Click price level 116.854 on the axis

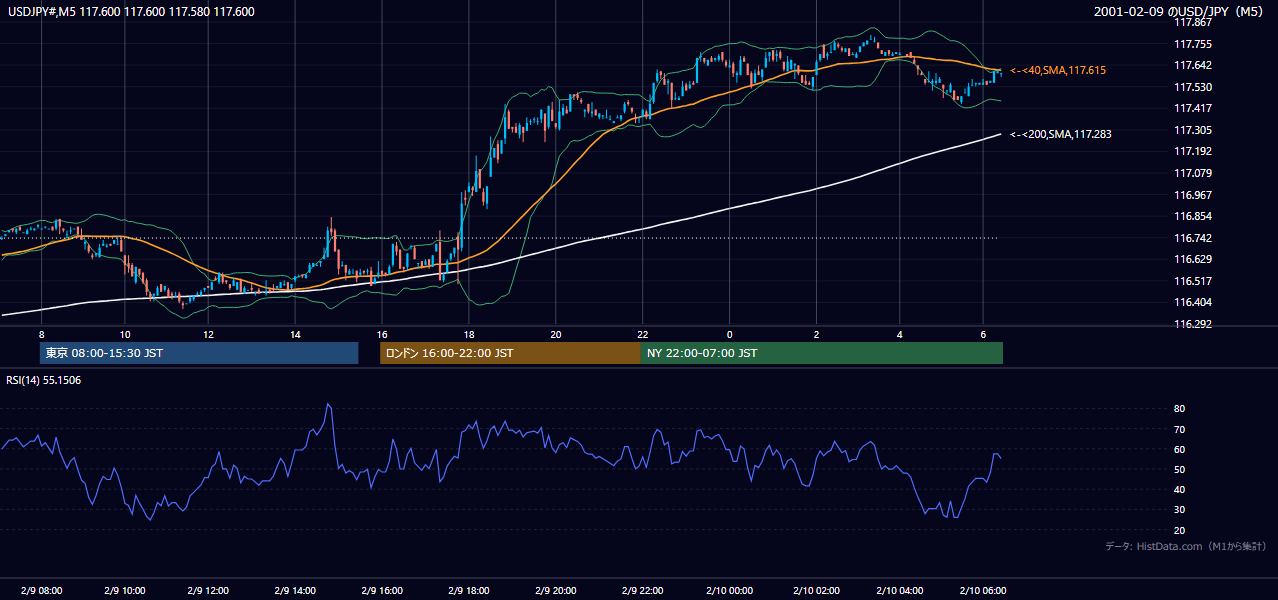(x=1192, y=216)
